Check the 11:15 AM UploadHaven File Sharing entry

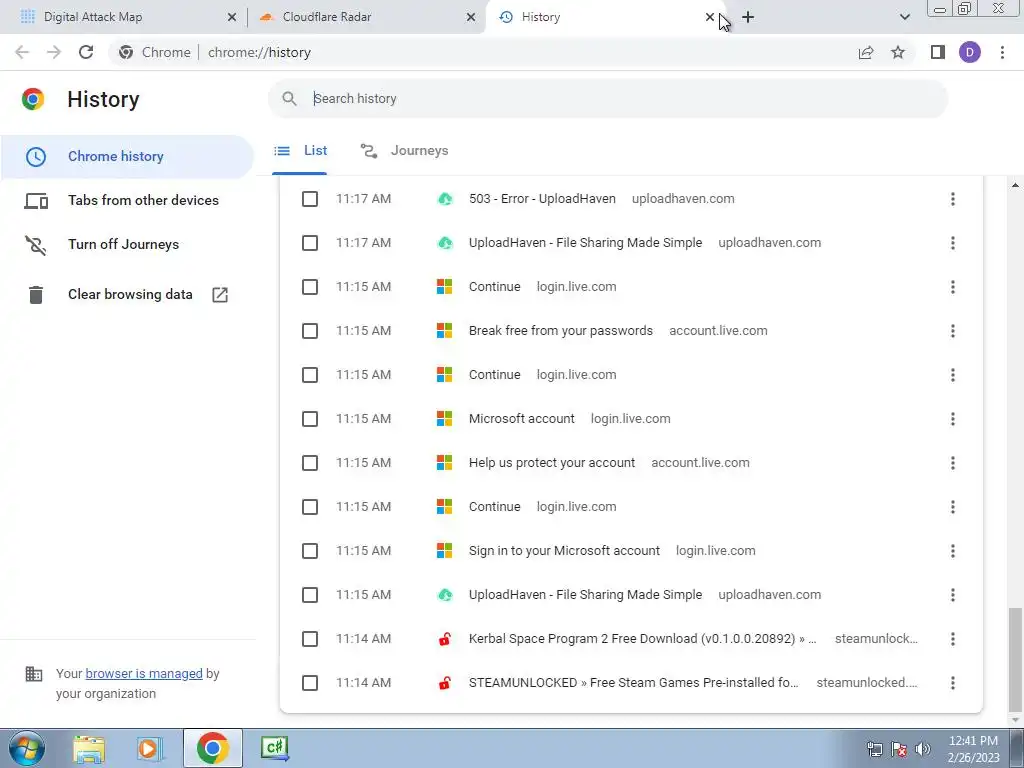click(x=310, y=595)
